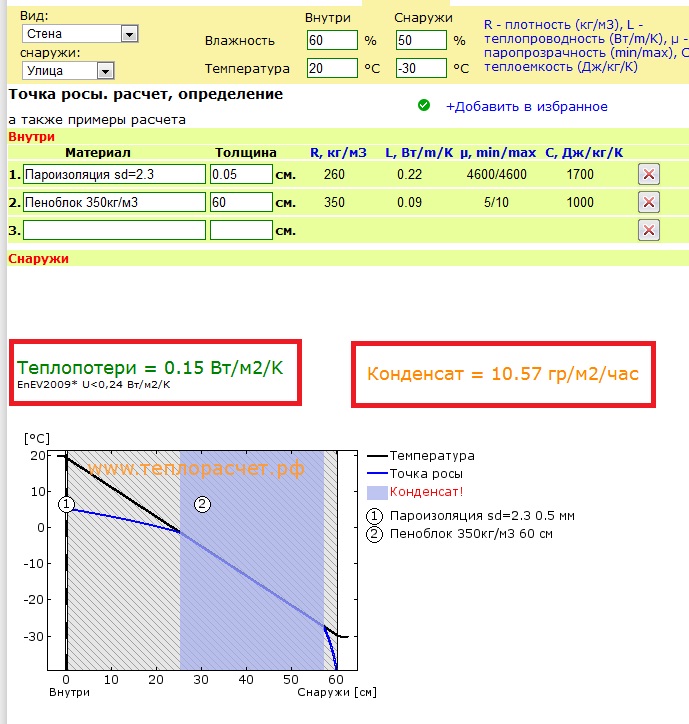Screen dimensions: 689x724
Task: Click the L, Вт/m/K column header
Action: [419, 153]
